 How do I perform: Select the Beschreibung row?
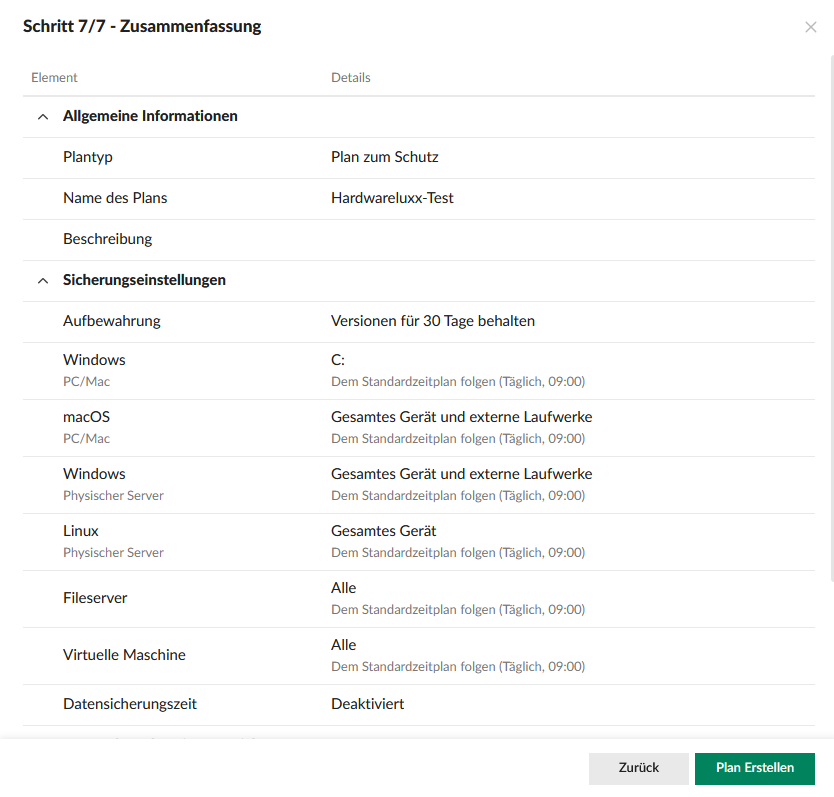(107, 239)
